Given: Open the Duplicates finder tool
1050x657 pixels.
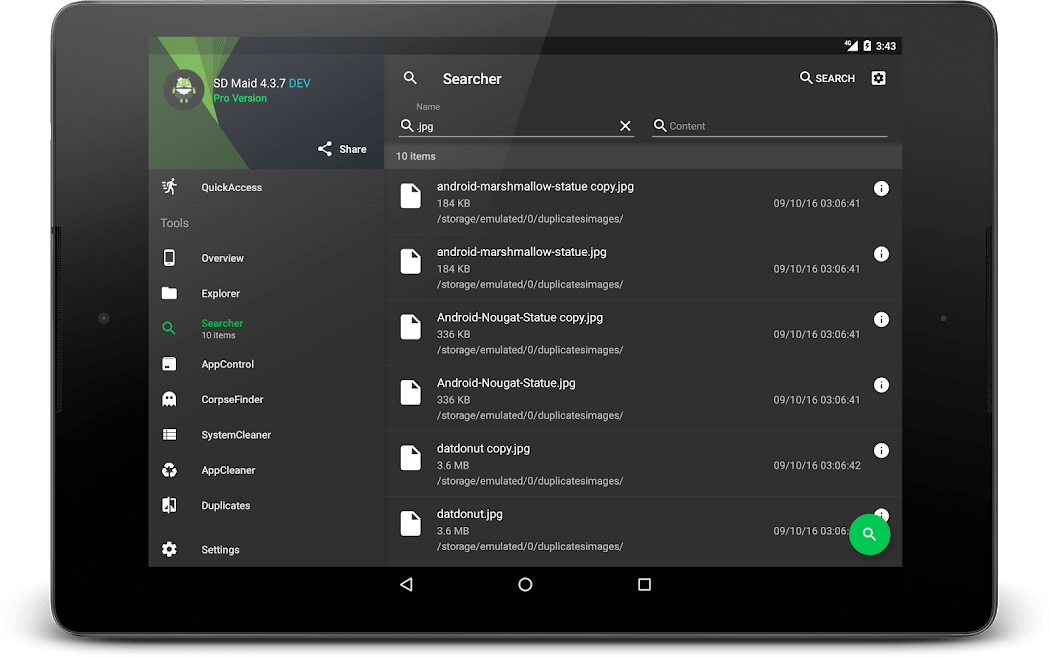Looking at the screenshot, I should tap(225, 505).
